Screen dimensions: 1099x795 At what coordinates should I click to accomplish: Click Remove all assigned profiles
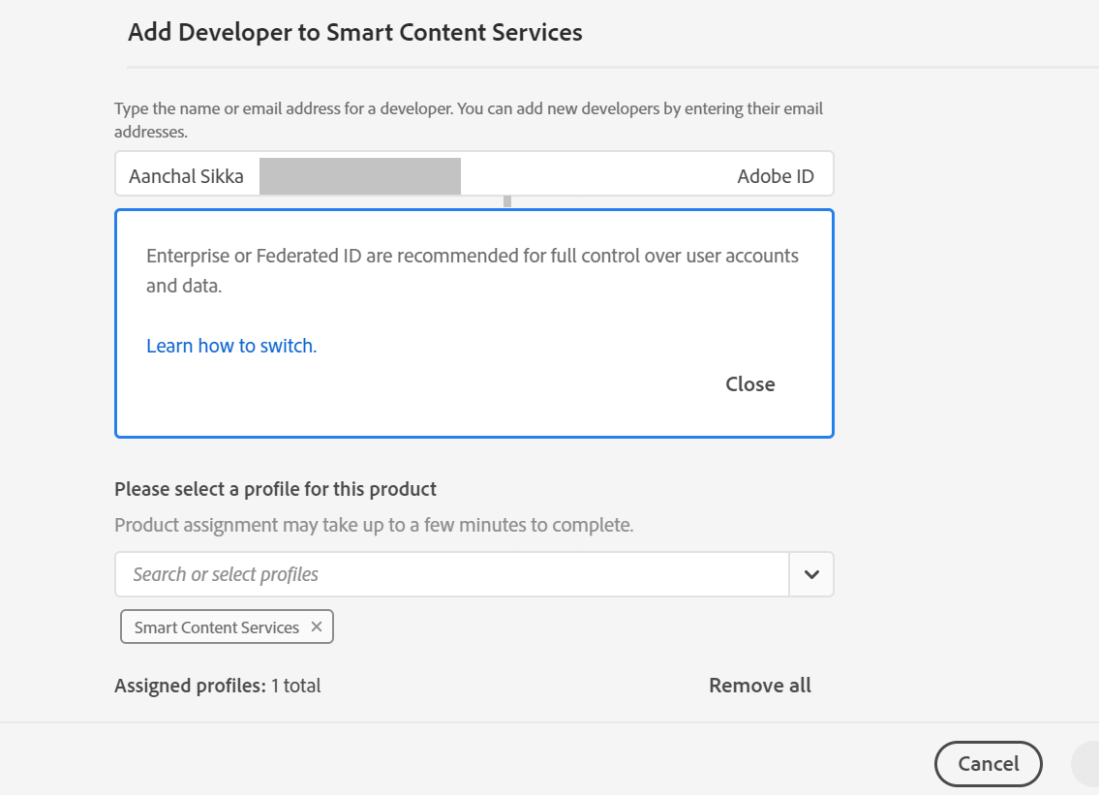coord(760,685)
